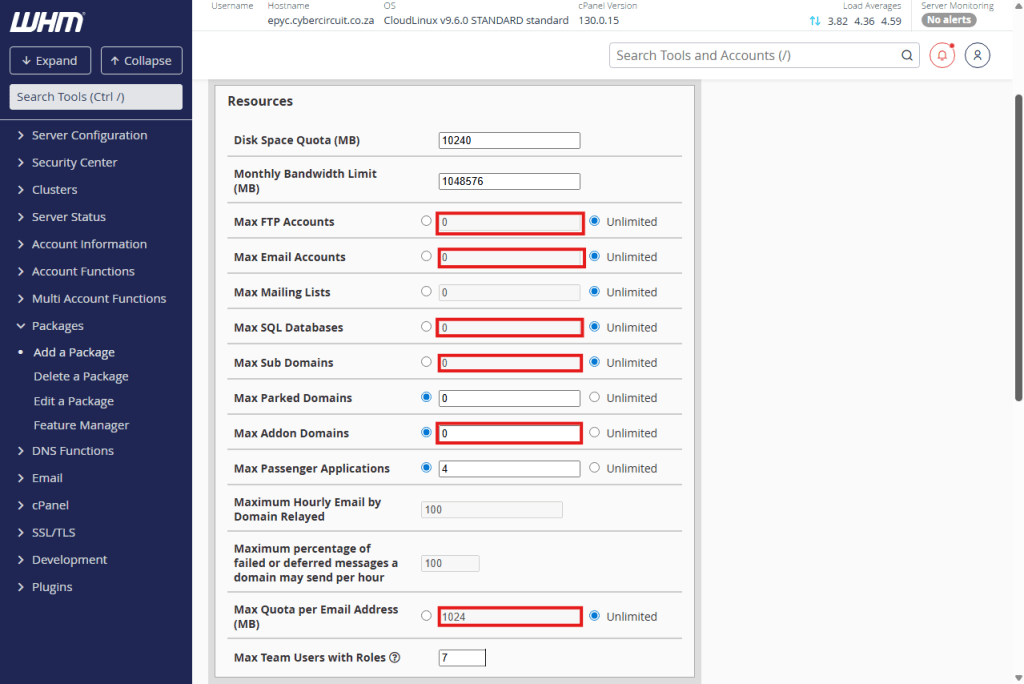Click the load averages arrows icon
This screenshot has height=684, width=1024.
[814, 21]
